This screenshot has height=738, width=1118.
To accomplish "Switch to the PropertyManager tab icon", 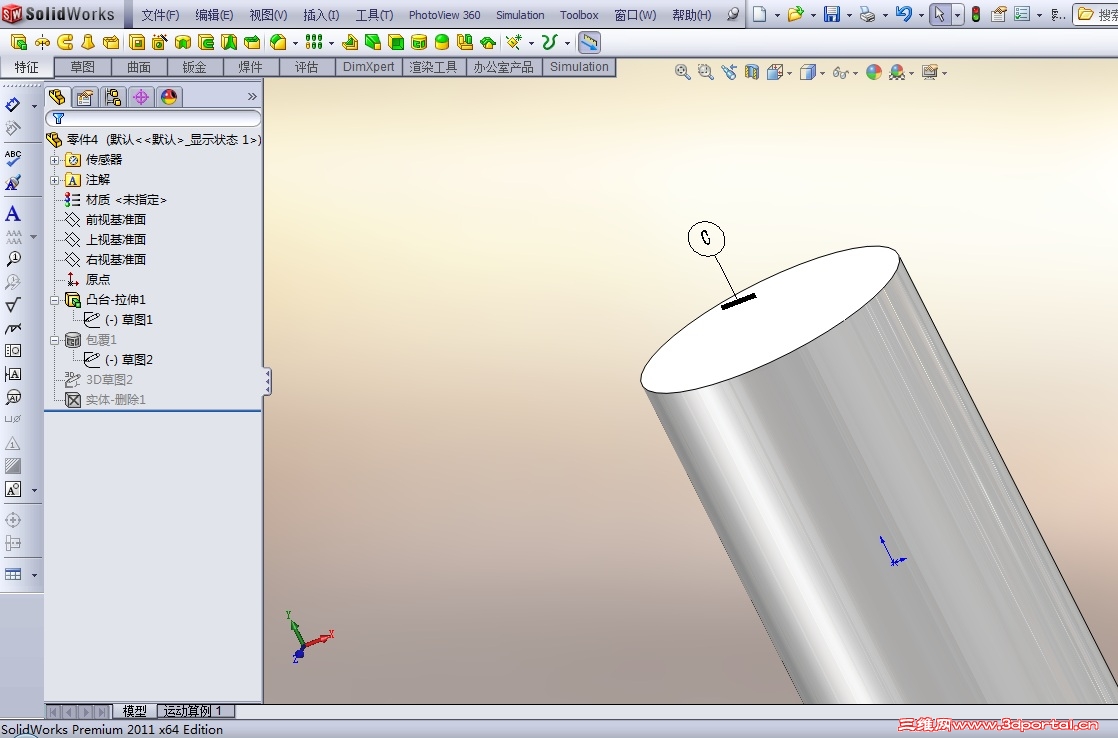I will [x=84, y=96].
